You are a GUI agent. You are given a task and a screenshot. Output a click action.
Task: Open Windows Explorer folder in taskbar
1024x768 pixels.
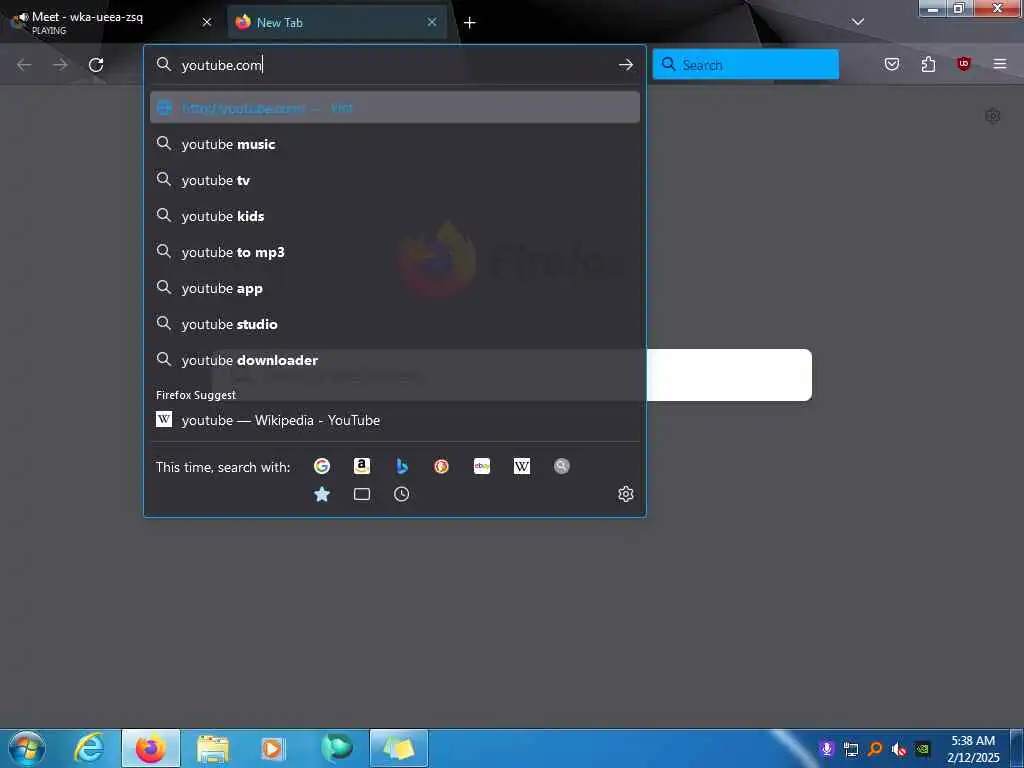point(213,749)
